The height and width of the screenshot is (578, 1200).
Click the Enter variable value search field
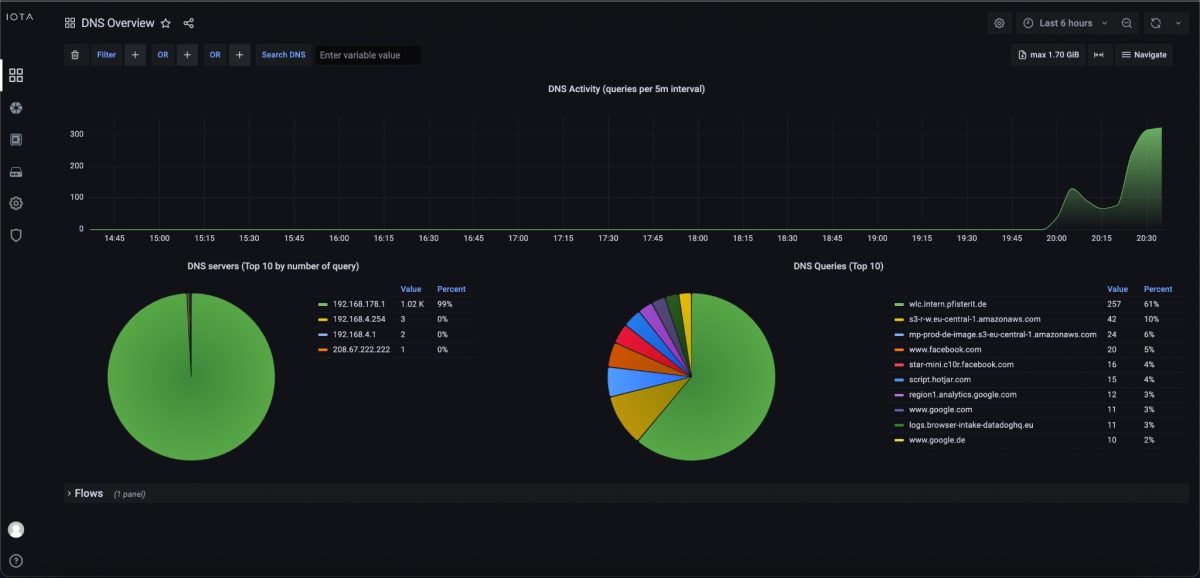pos(367,55)
